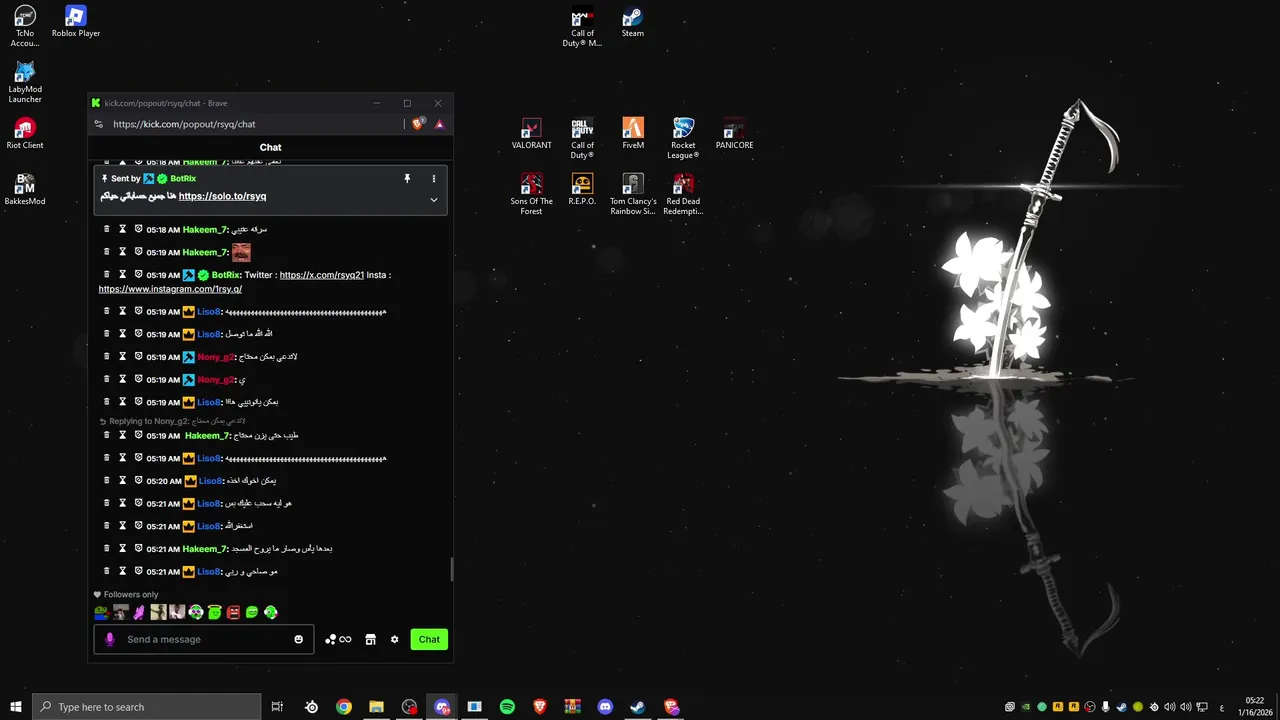Expand the pinned message chevron
Screen dimensions: 1280x720
pyautogui.click(x=433, y=199)
